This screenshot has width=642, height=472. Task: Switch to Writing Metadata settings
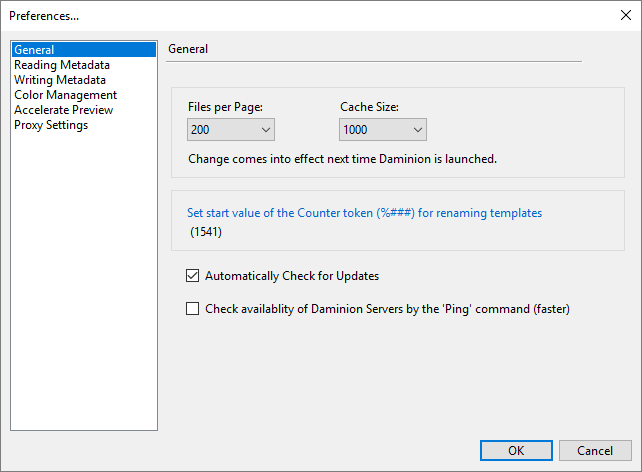point(60,80)
